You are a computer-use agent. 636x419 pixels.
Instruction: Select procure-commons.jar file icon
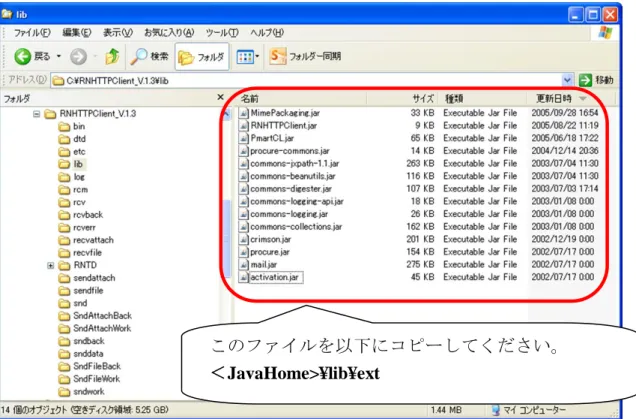243,151
